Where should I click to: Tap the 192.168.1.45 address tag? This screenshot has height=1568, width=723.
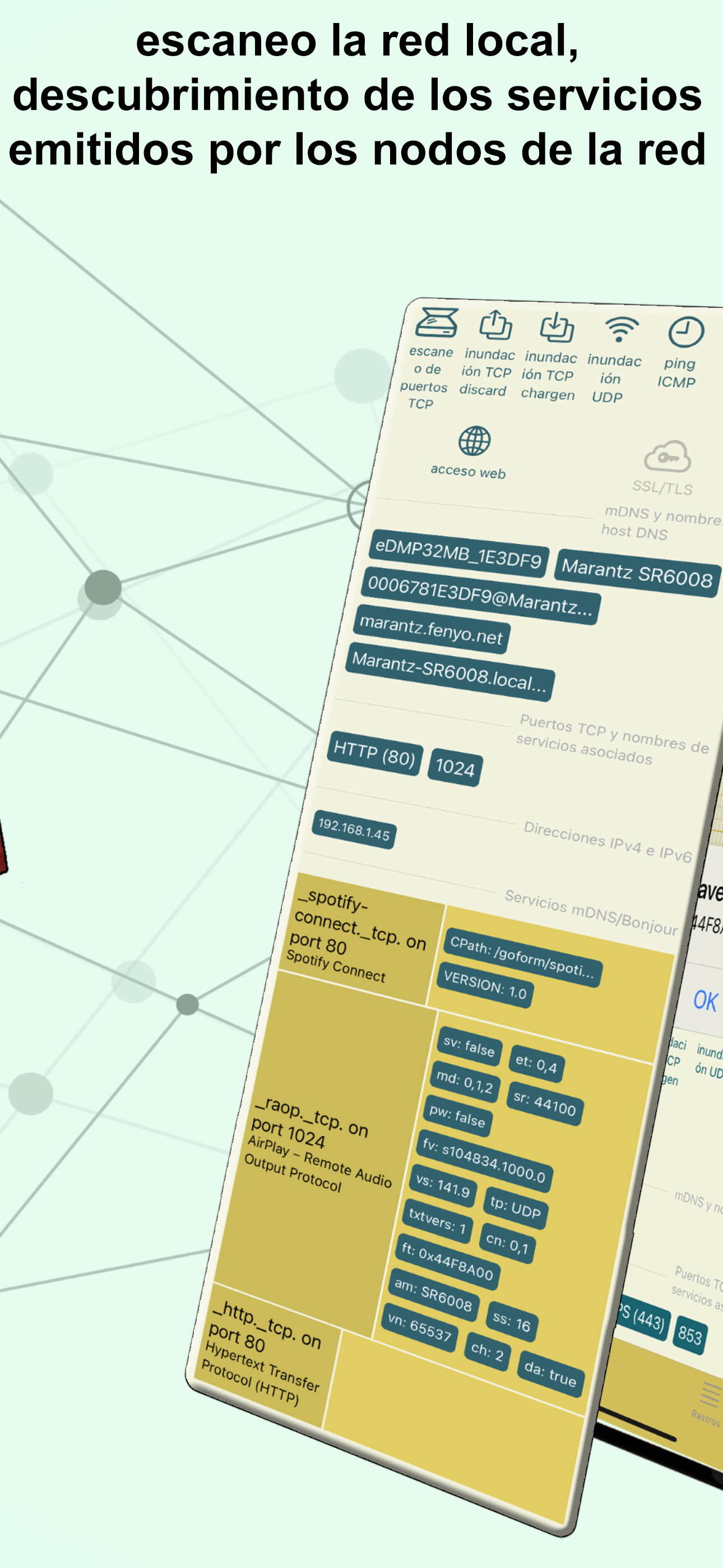pos(354,829)
